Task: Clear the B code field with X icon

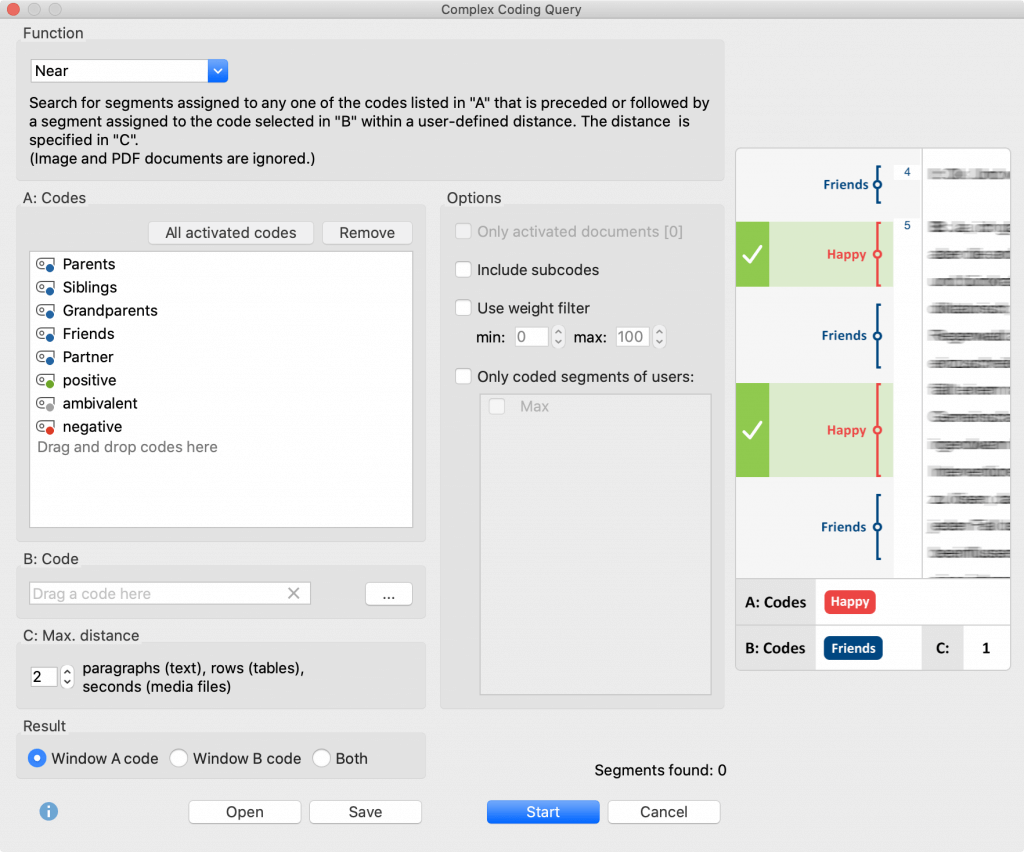Action: click(x=294, y=593)
